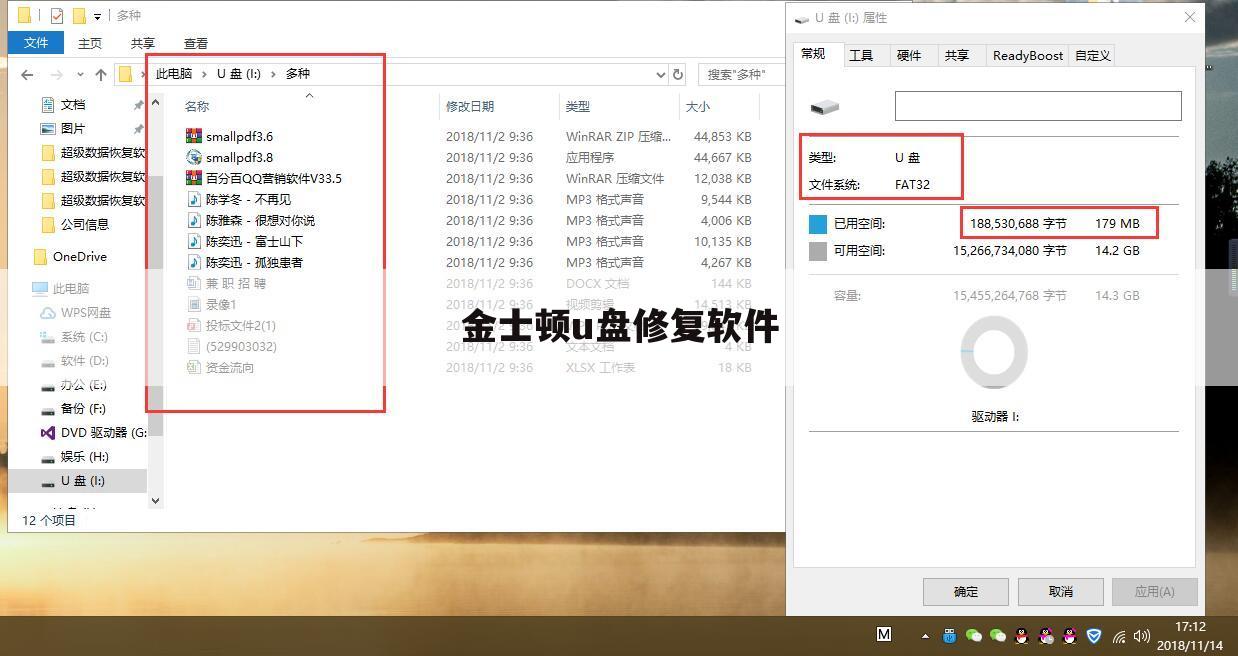The width and height of the screenshot is (1238, 656).
Task: Click the 此电脑 breadcrumb
Action: pyautogui.click(x=174, y=74)
